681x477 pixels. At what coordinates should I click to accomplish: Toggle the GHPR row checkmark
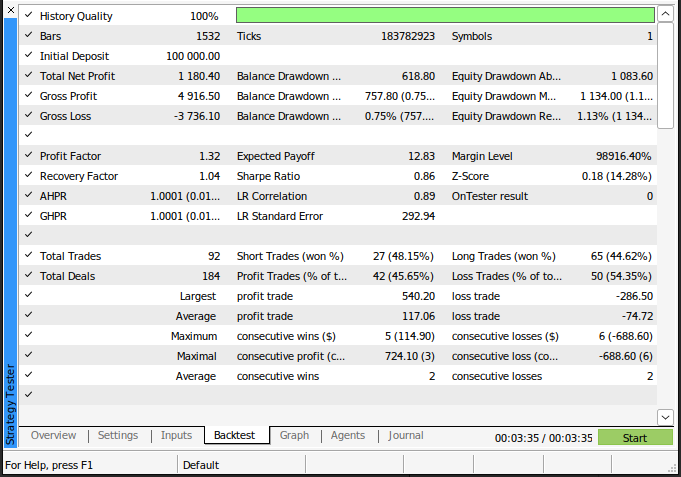[29, 215]
